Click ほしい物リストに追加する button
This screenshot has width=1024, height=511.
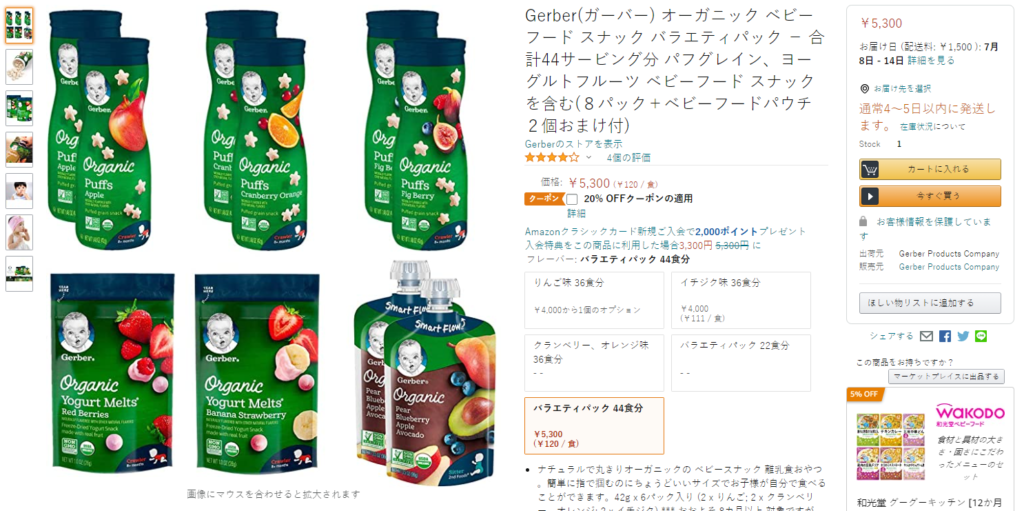(x=930, y=303)
